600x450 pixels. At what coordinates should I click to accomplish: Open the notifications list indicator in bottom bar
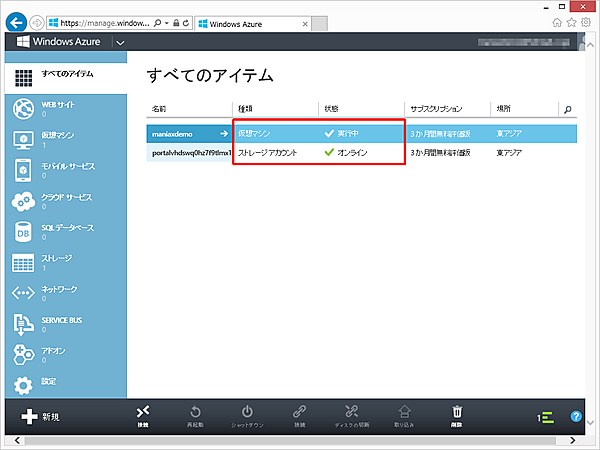click(x=543, y=416)
